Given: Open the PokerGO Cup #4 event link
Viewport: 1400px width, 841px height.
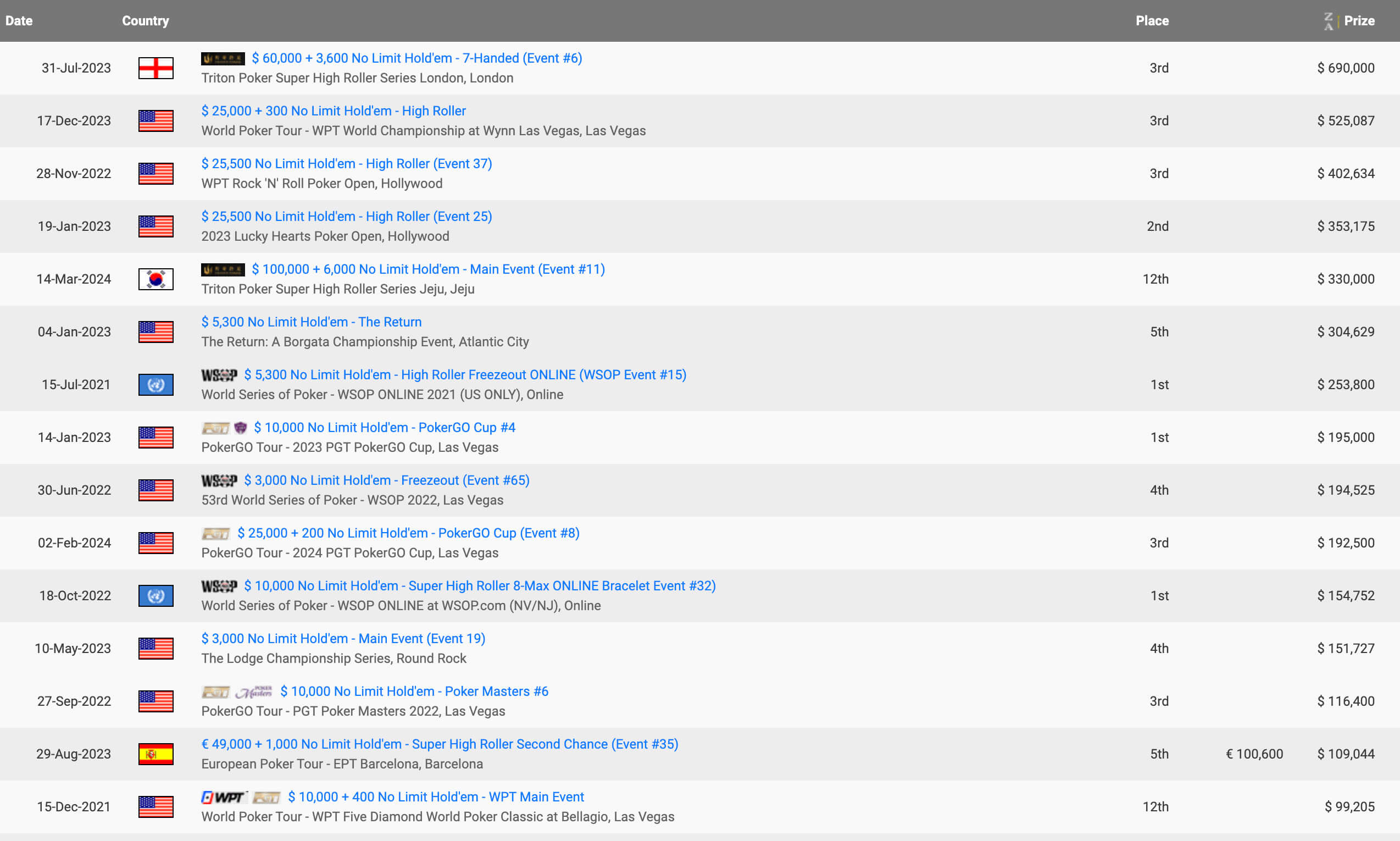Looking at the screenshot, I should click(x=384, y=427).
